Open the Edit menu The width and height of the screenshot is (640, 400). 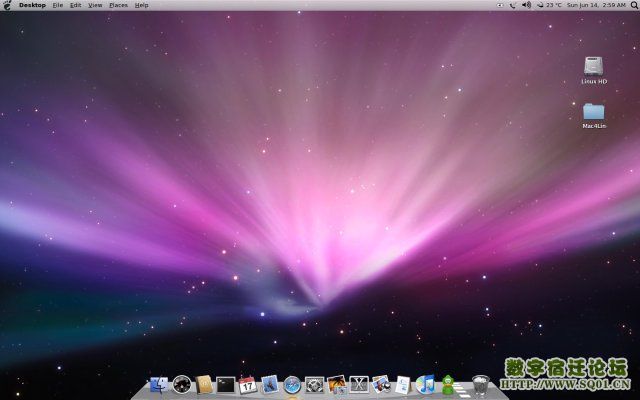point(76,5)
